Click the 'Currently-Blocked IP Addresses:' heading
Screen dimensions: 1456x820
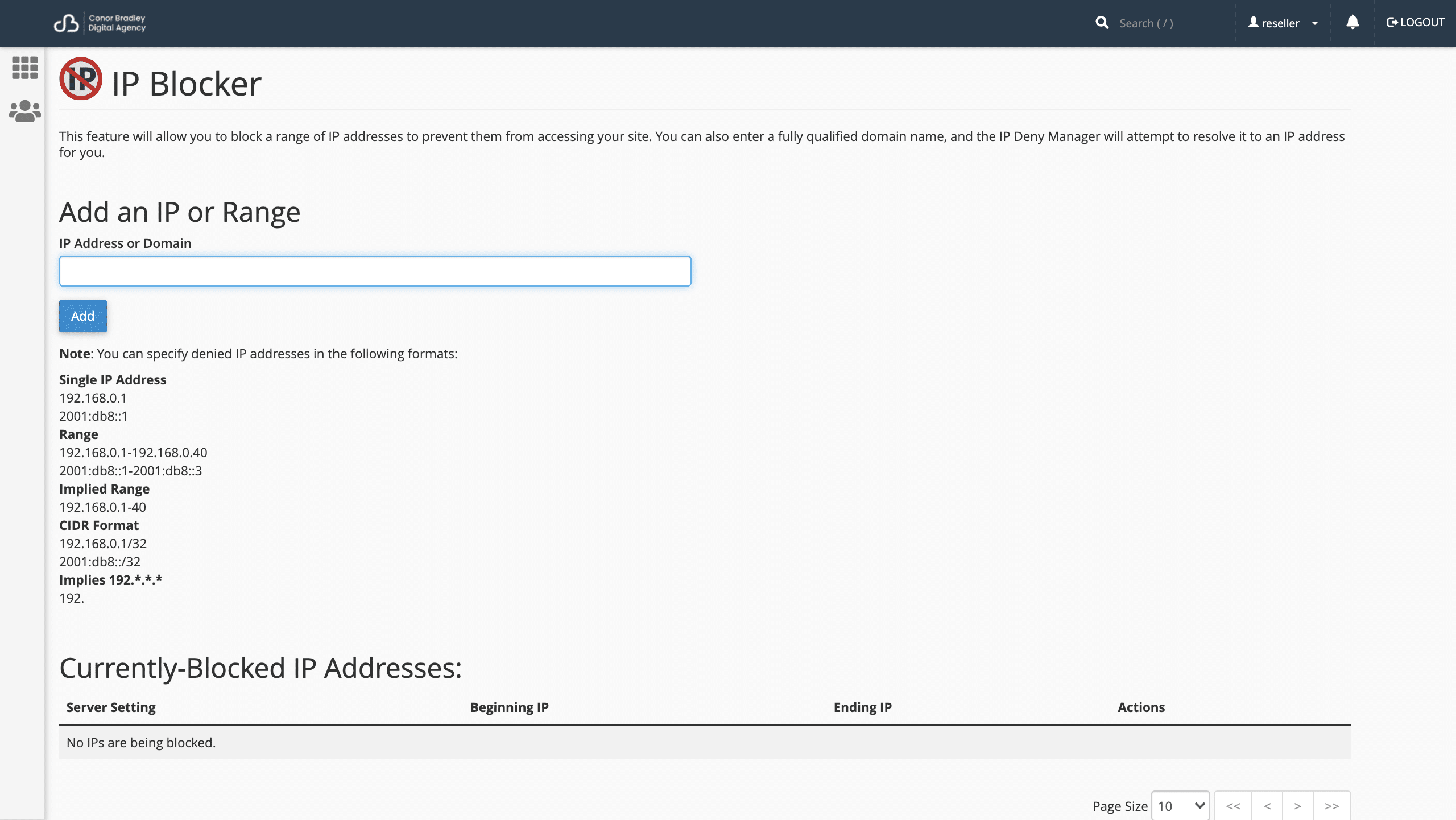[x=260, y=668]
